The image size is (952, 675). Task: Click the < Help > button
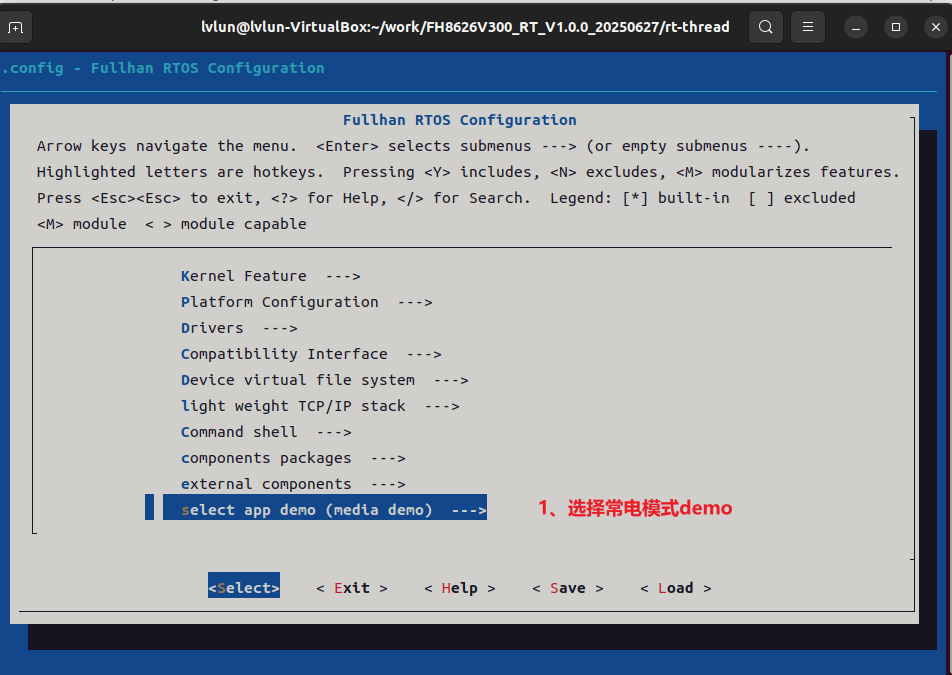460,588
